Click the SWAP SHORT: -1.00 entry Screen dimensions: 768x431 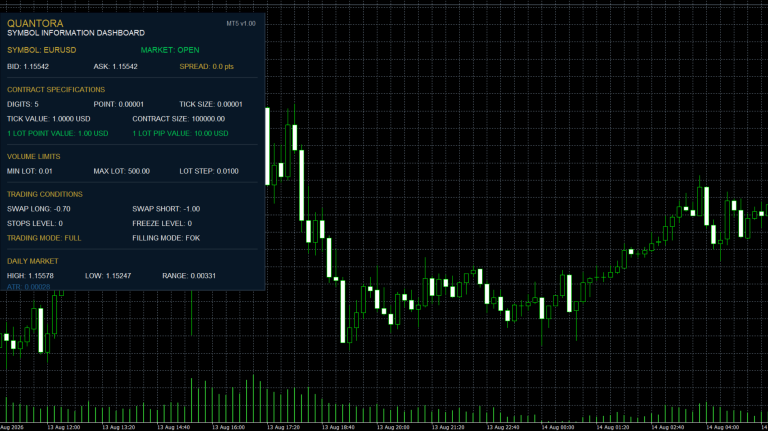point(166,209)
